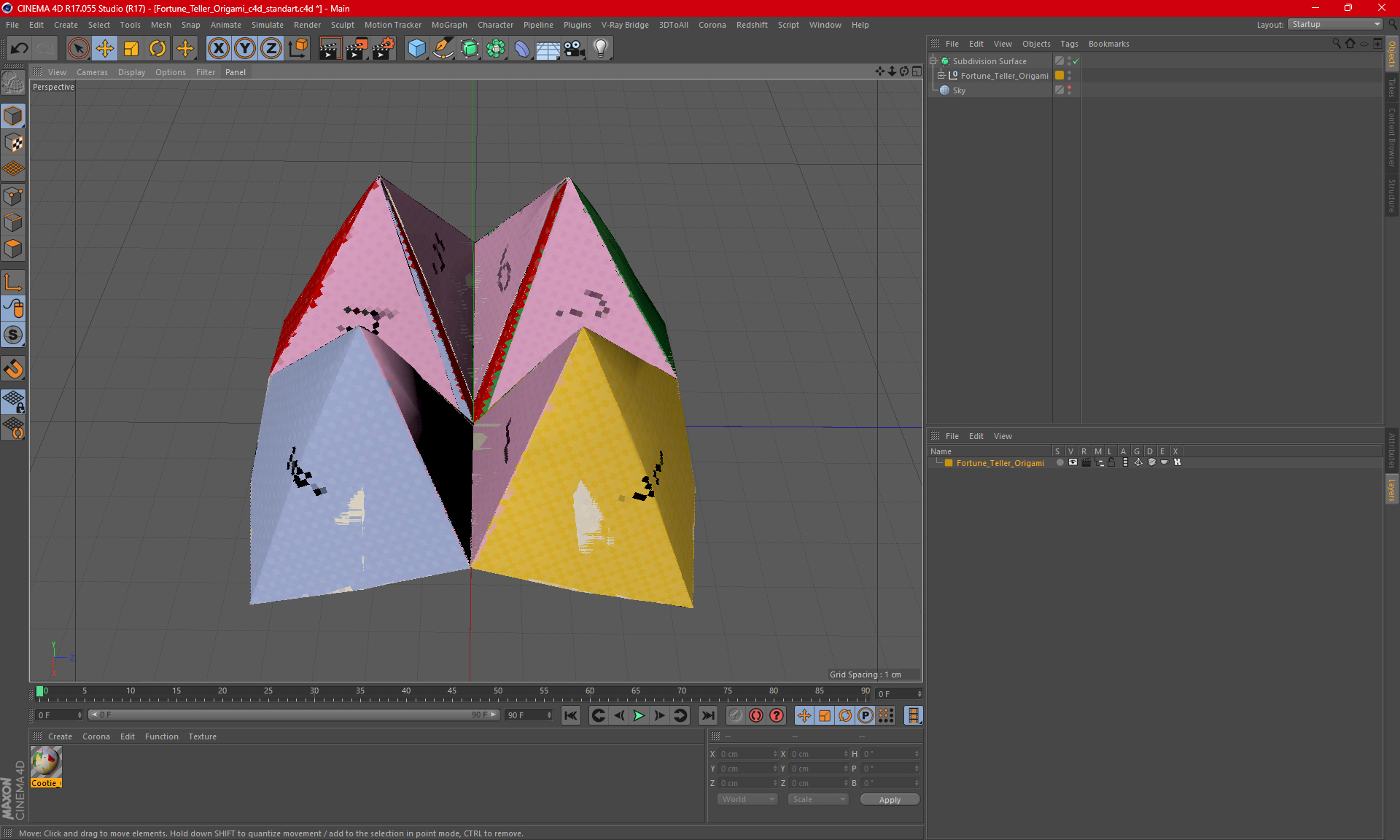The image size is (1400, 840).
Task: Open viewport Cameras menu
Action: pyautogui.click(x=92, y=72)
